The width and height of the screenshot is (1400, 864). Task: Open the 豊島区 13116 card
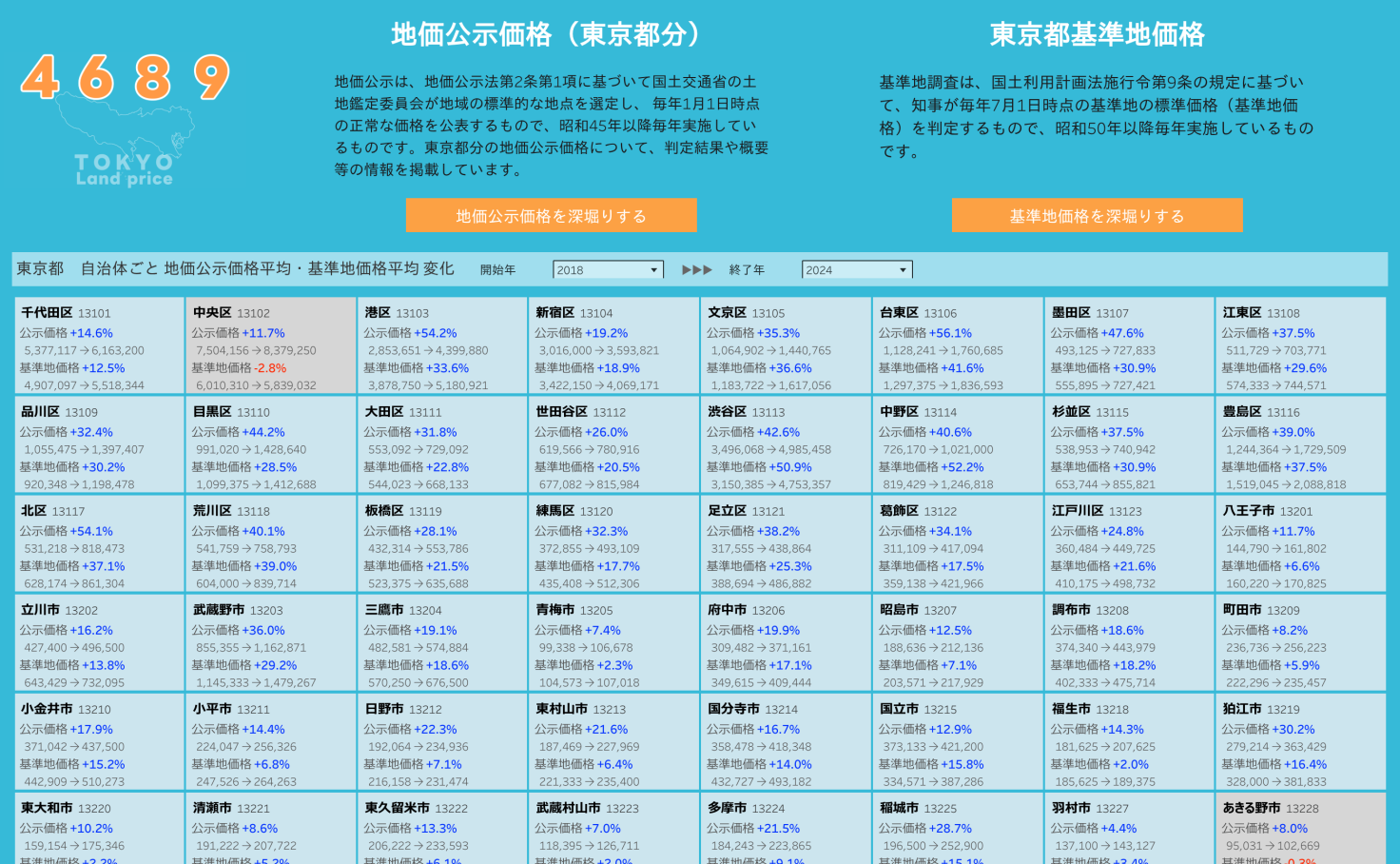click(1301, 444)
